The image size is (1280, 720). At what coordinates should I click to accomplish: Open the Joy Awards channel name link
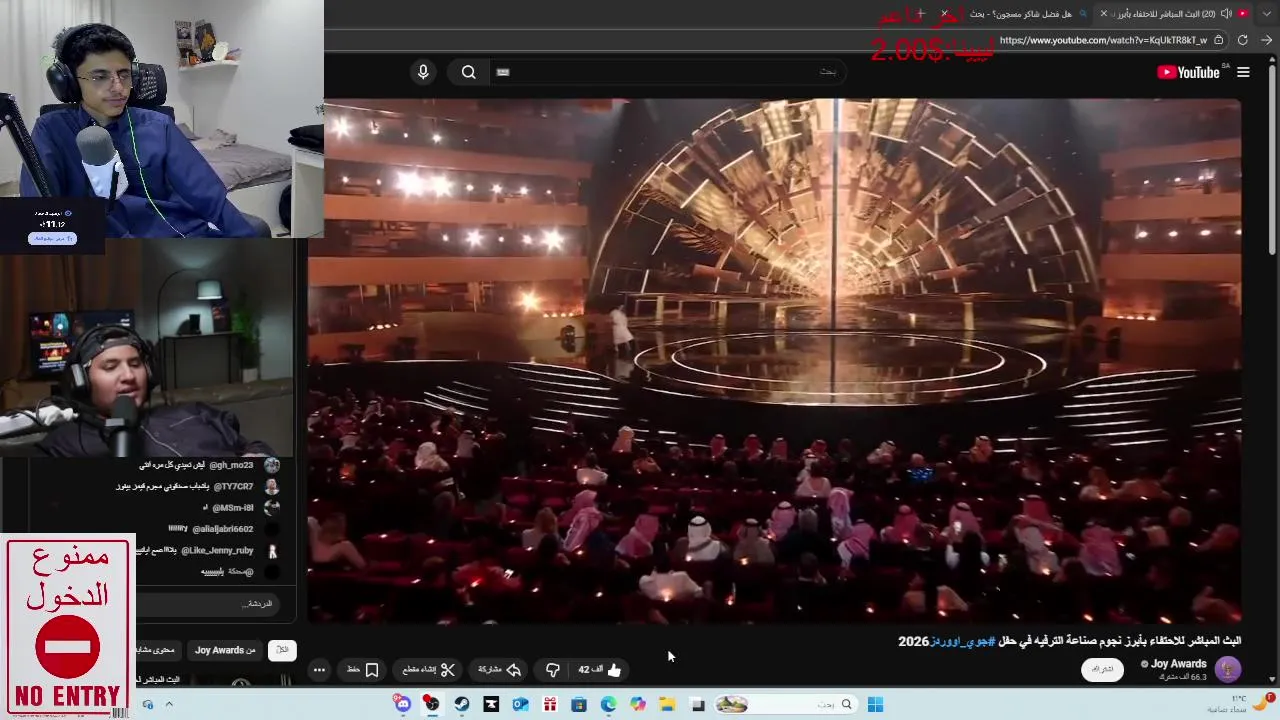[1179, 664]
